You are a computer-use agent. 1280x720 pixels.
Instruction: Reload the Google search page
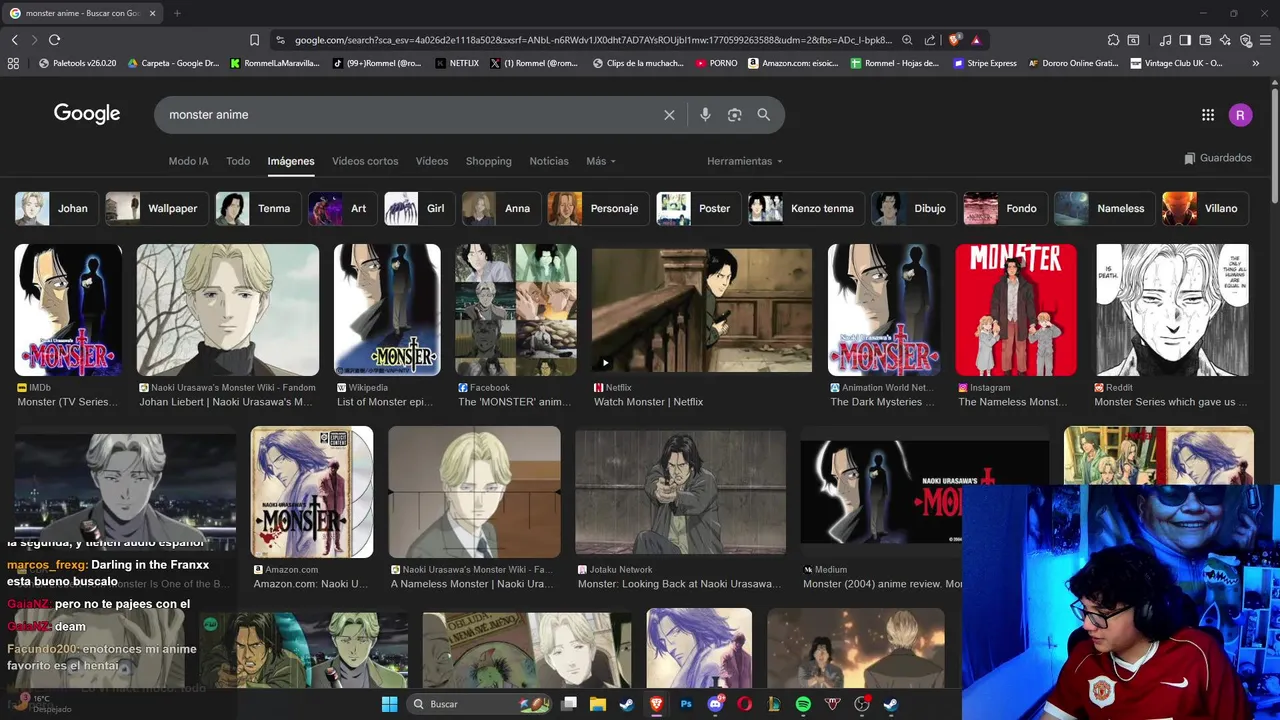pos(54,40)
